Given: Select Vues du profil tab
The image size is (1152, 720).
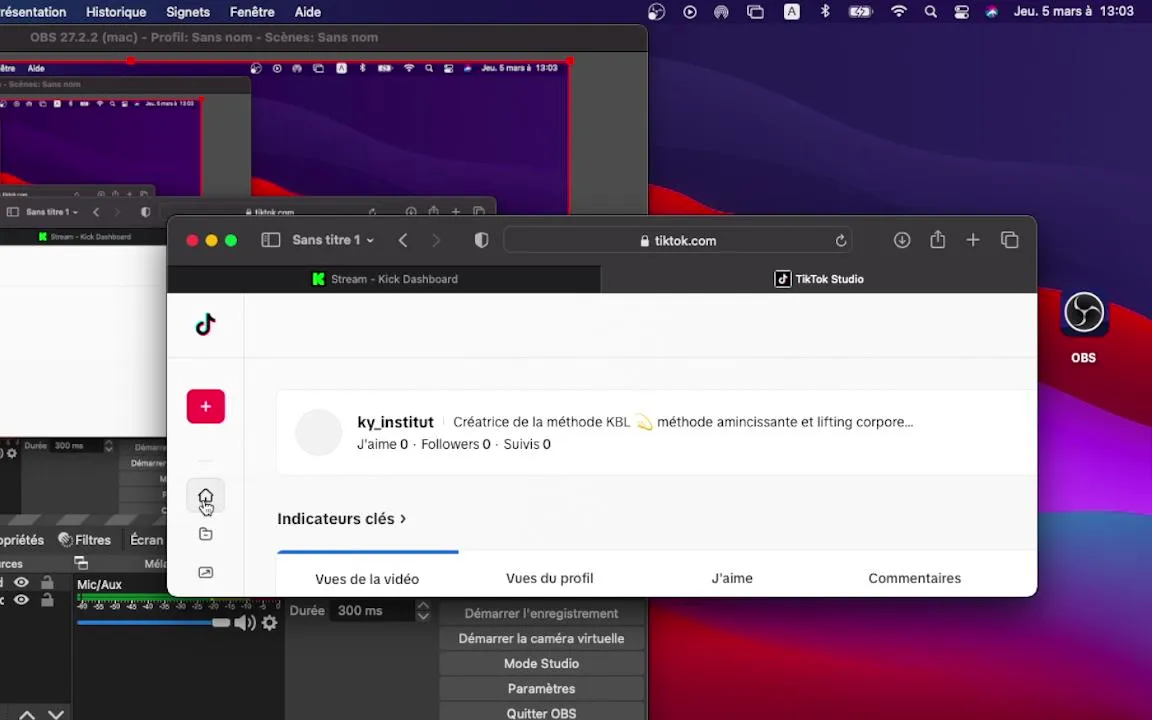Looking at the screenshot, I should click(550, 578).
